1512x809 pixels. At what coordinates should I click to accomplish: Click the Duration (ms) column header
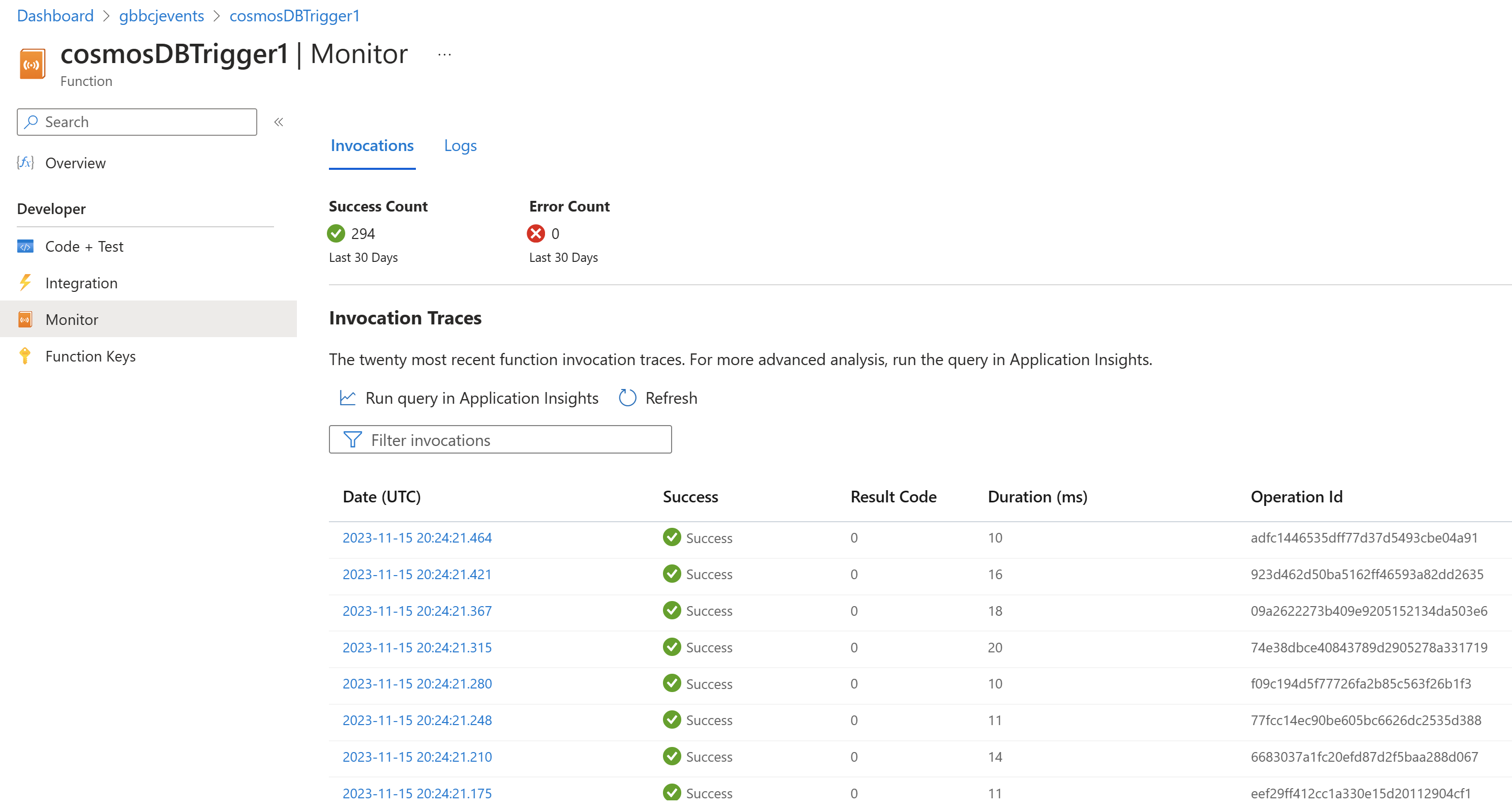point(1037,497)
